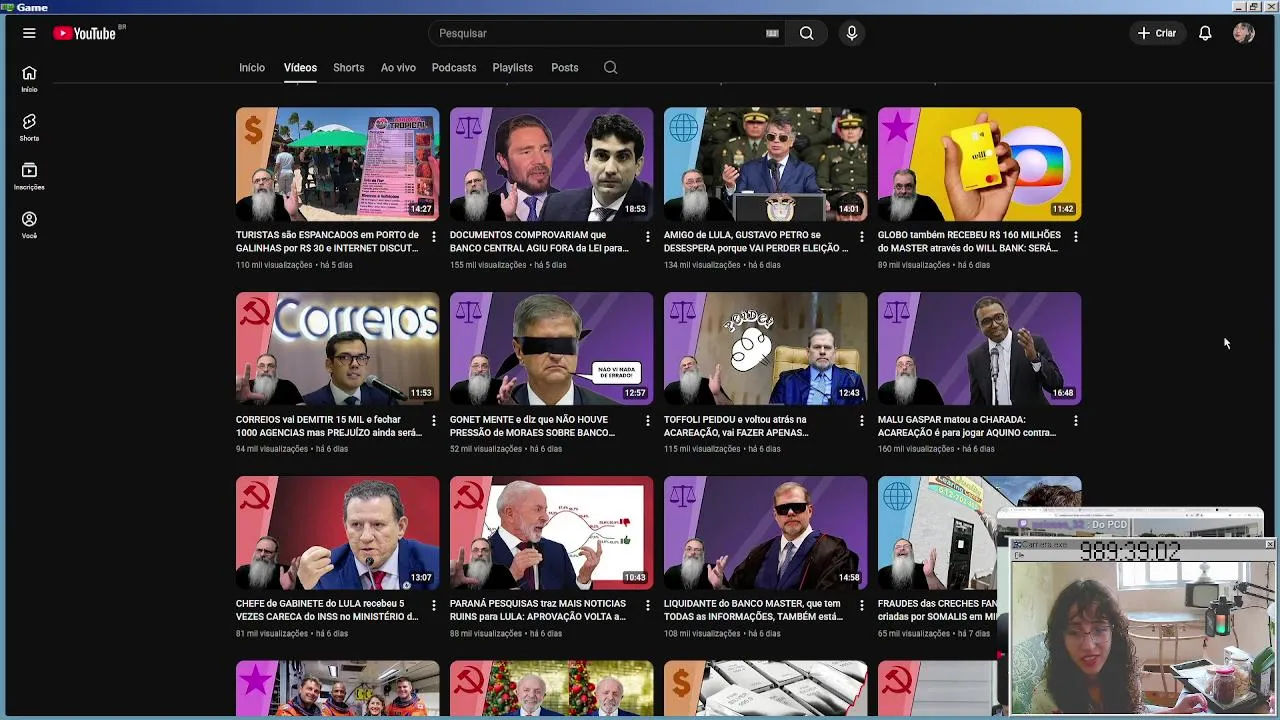
Task: Open title link LIQUIDANTE do BANCO MASTER
Action: (x=753, y=610)
